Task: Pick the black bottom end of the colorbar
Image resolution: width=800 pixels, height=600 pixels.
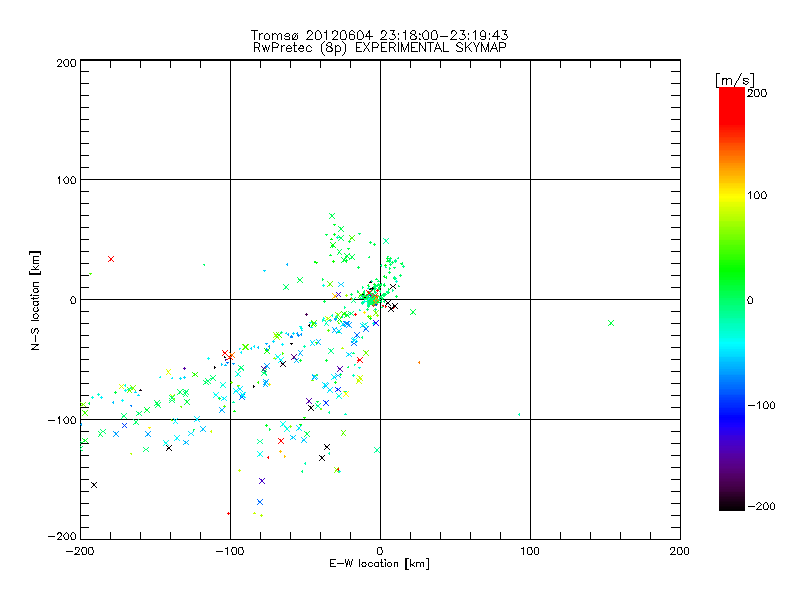Action: 731,503
